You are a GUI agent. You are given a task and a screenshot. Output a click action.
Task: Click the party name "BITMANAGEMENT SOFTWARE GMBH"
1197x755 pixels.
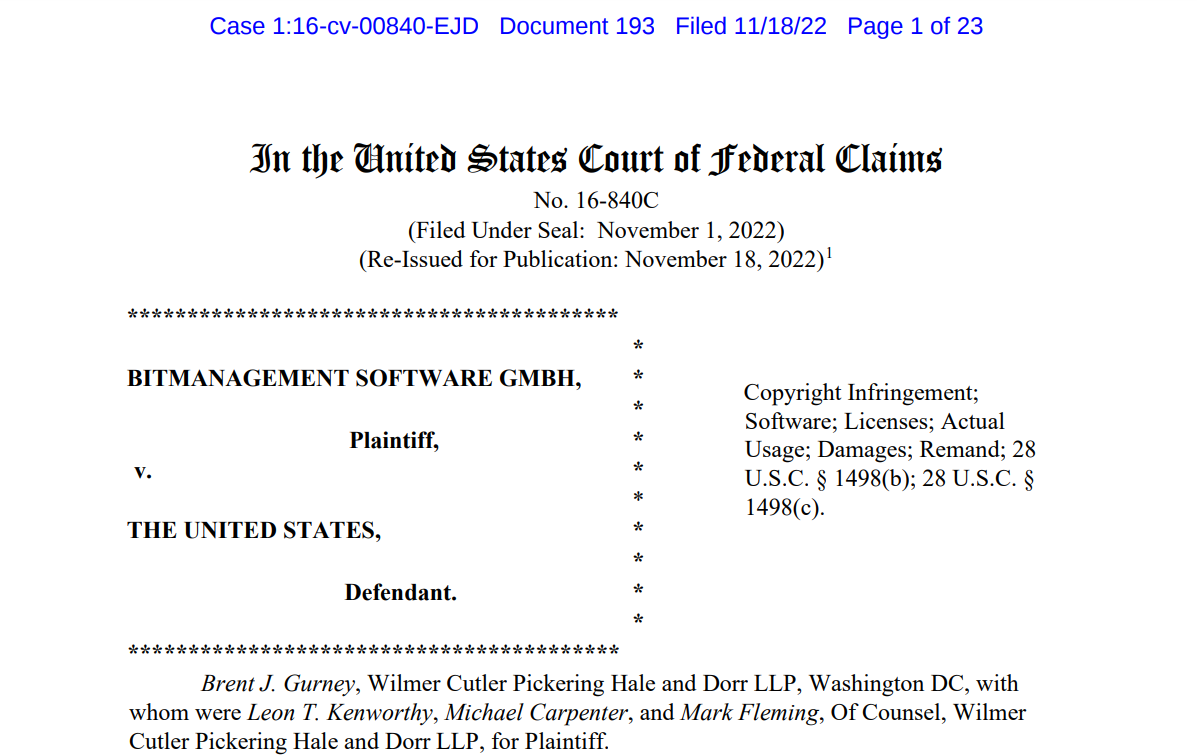[x=354, y=378]
